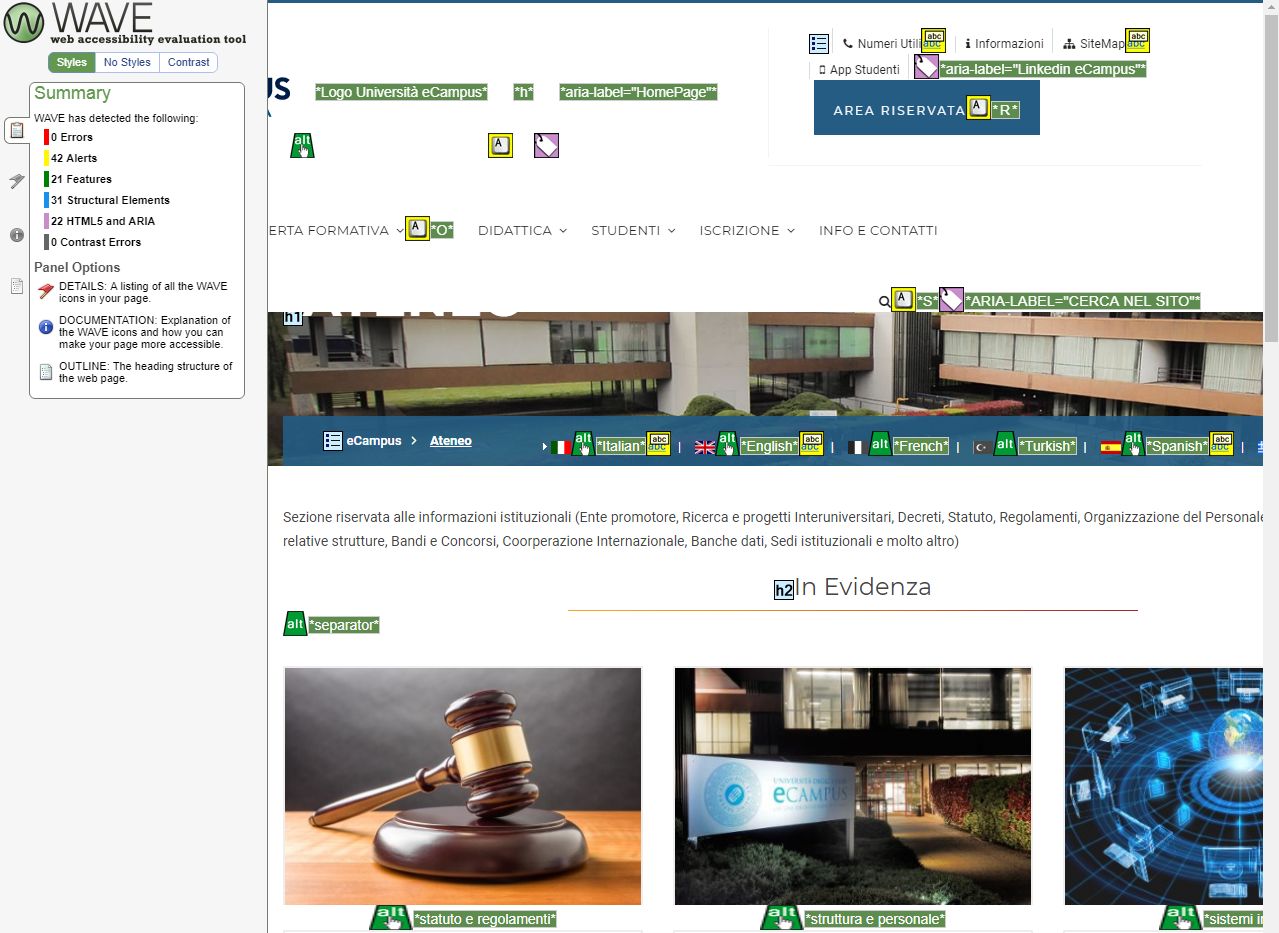Expand the DIDATTICA dropdown menu
The height and width of the screenshot is (933, 1279).
522,230
